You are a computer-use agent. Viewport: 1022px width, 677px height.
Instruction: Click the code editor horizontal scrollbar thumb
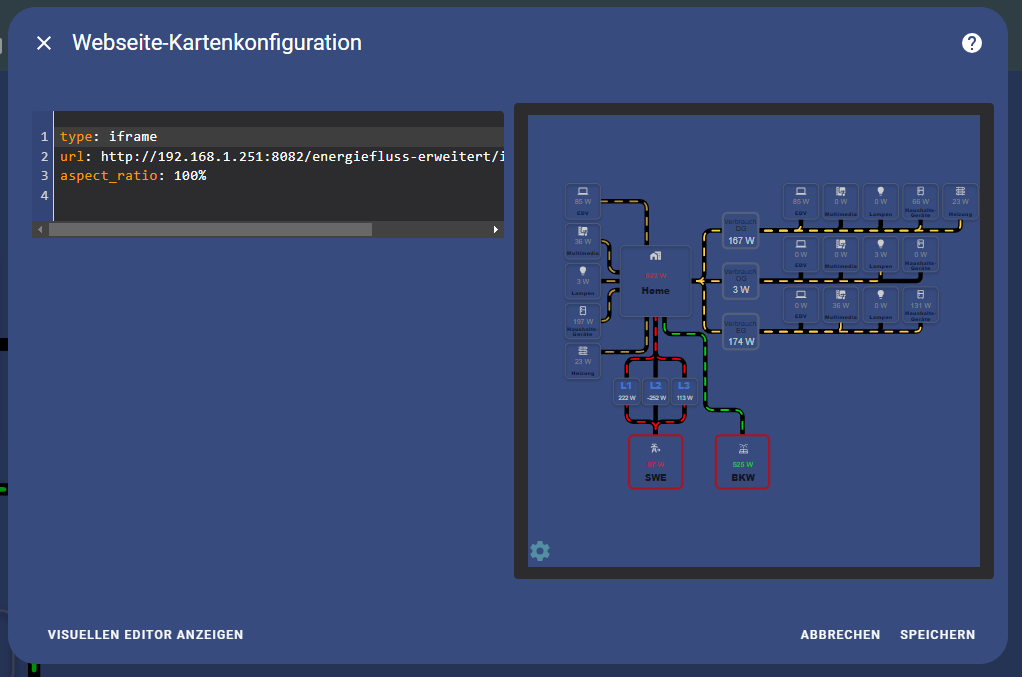pyautogui.click(x=211, y=229)
